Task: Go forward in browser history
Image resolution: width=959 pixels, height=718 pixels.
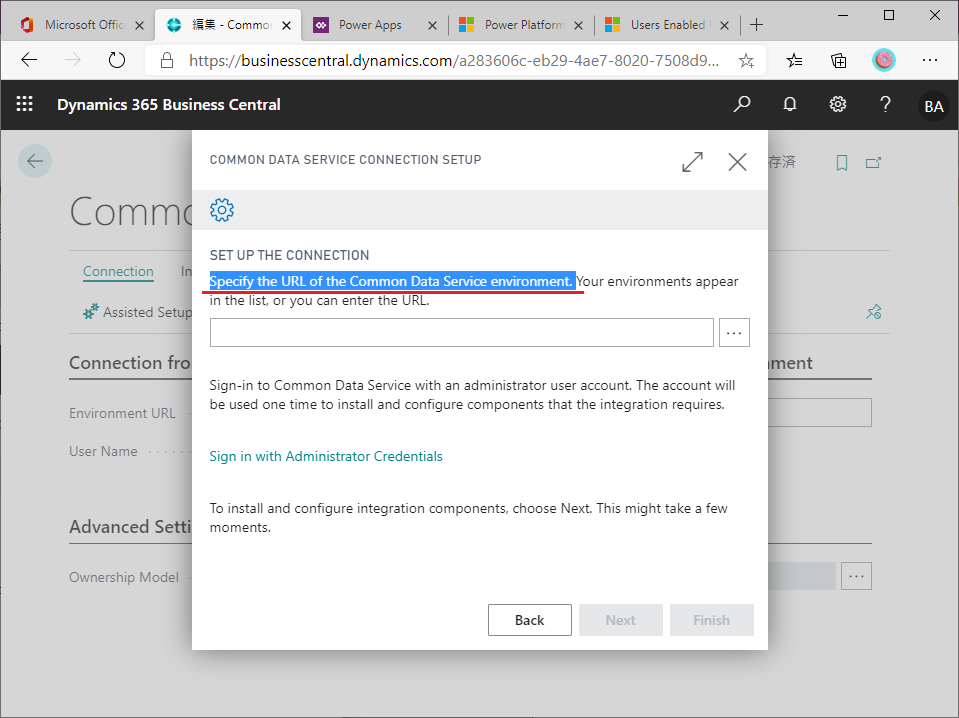Action: click(x=73, y=60)
